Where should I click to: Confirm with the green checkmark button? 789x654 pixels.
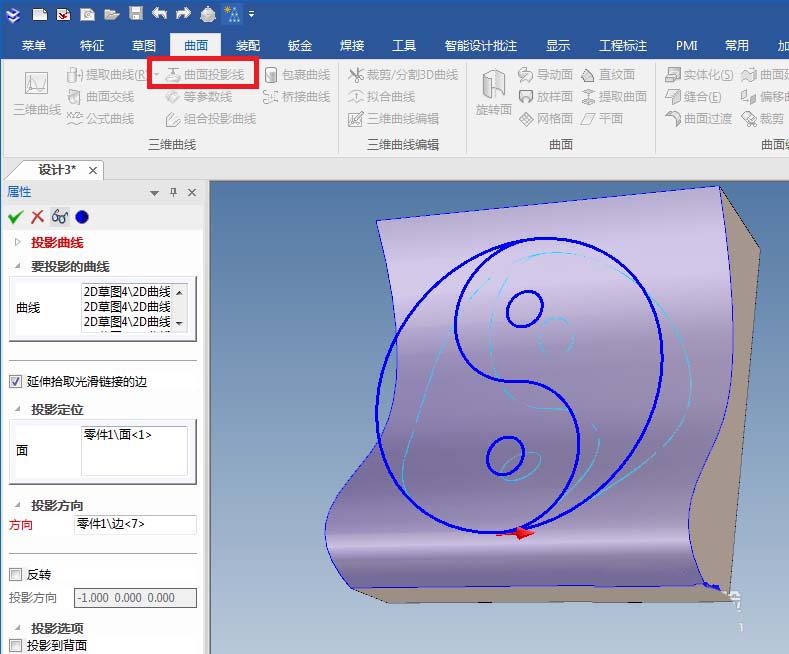point(16,217)
